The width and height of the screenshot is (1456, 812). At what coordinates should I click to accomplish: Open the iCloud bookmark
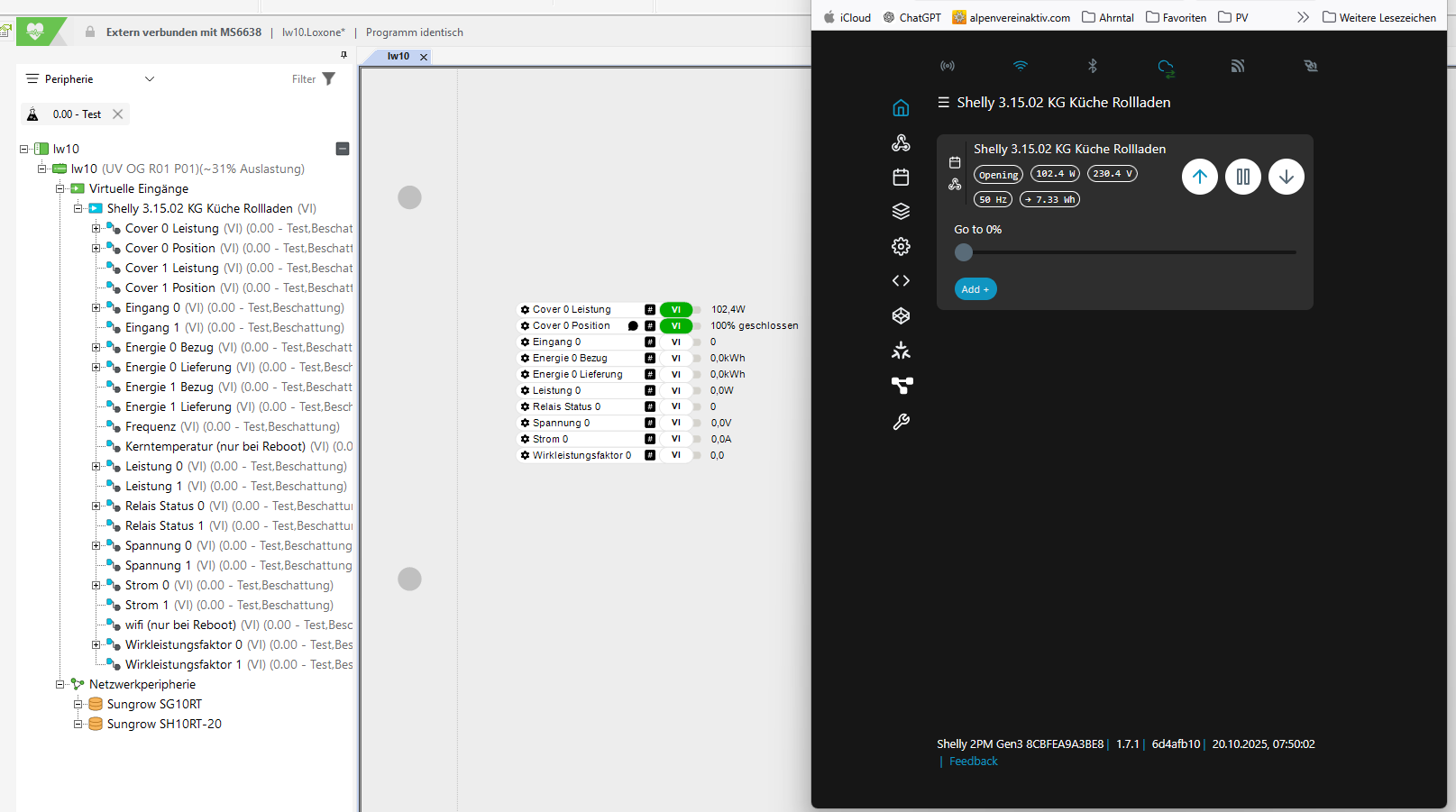pos(847,17)
